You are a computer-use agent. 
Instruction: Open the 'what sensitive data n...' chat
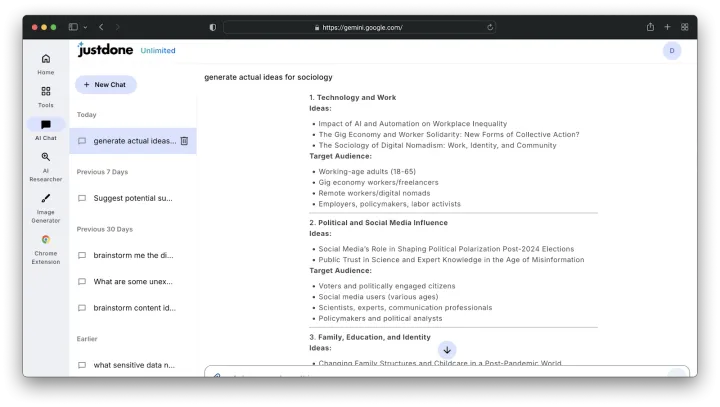(133, 365)
